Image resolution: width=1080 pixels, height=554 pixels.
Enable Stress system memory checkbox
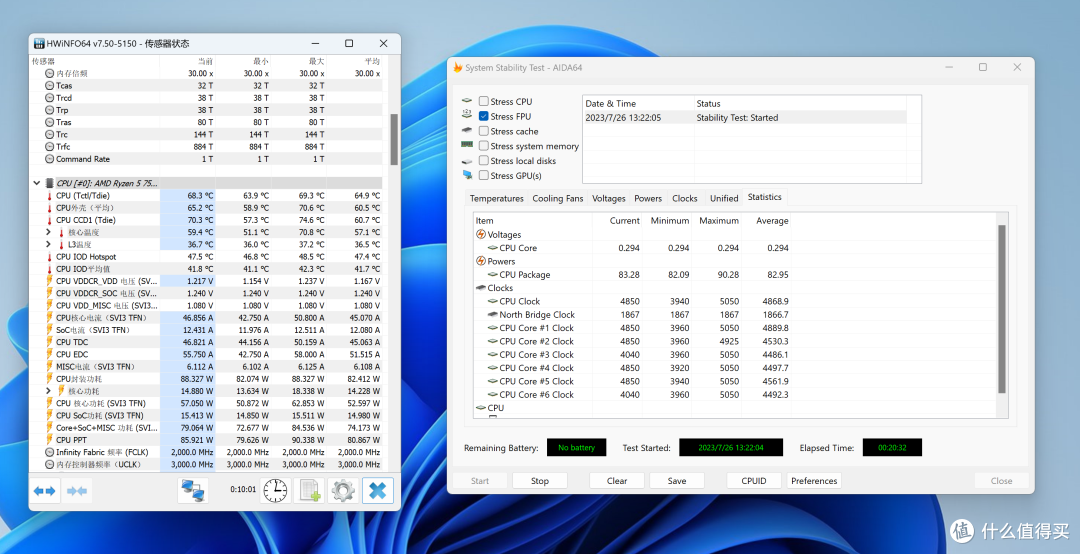484,145
